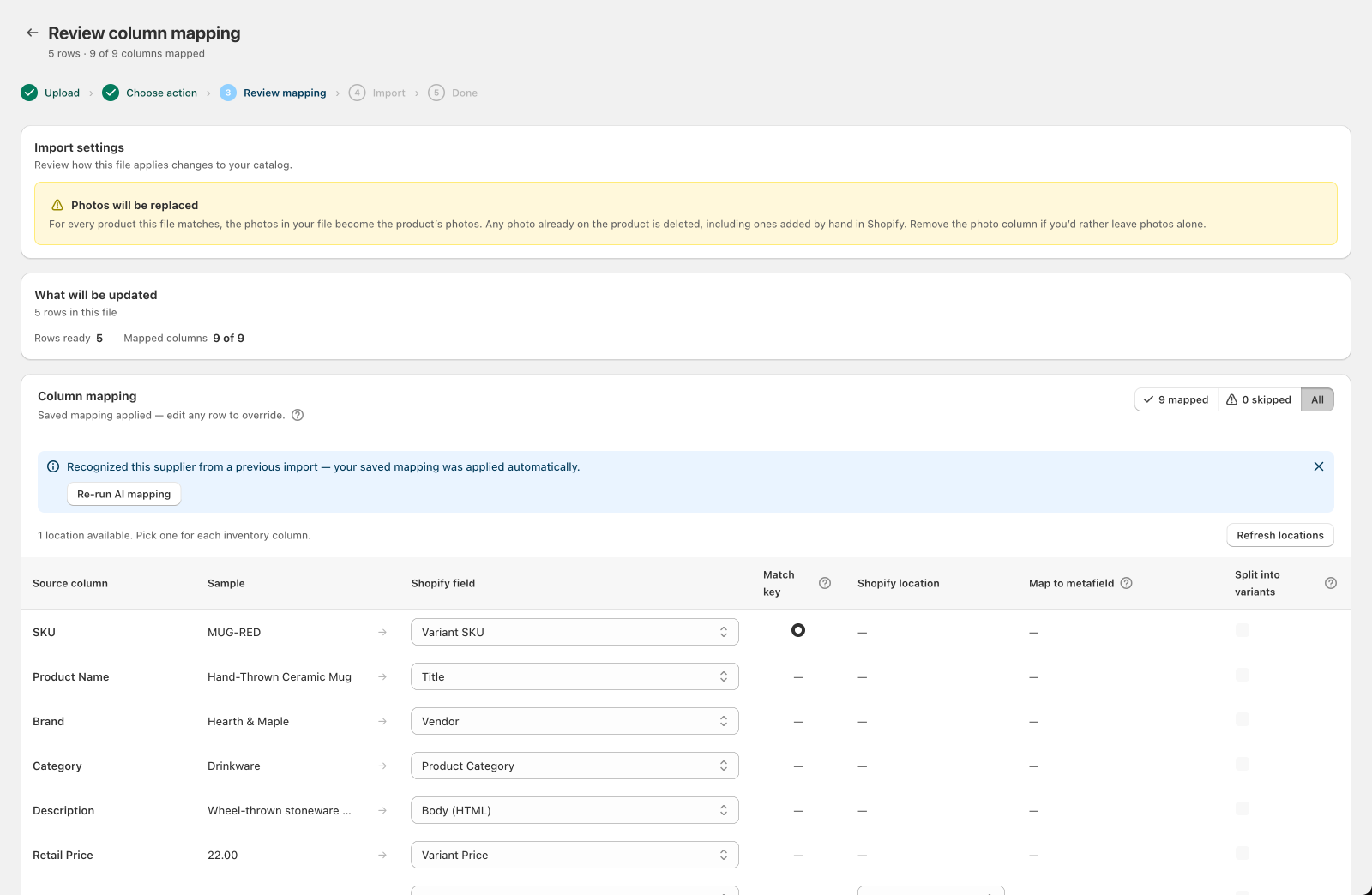Click the mapping arrow in the Brand row

[x=382, y=721]
